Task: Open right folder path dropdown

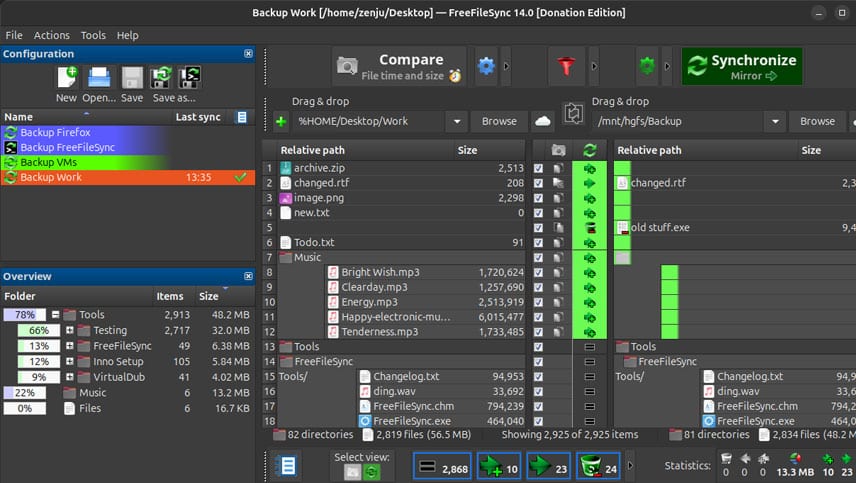Action: [x=775, y=121]
